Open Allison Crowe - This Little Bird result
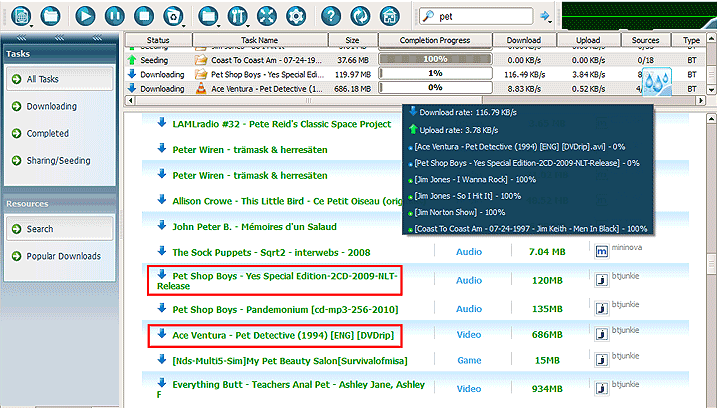Viewport: 717px width, 408px height. coord(287,201)
